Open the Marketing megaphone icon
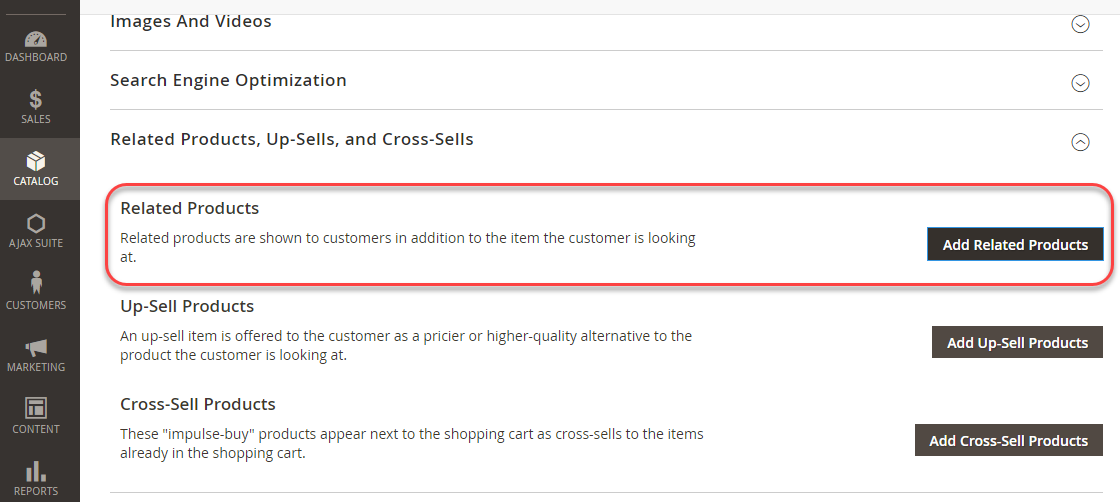Screen dimensions: 1120x502 pyautogui.click(x=36, y=348)
